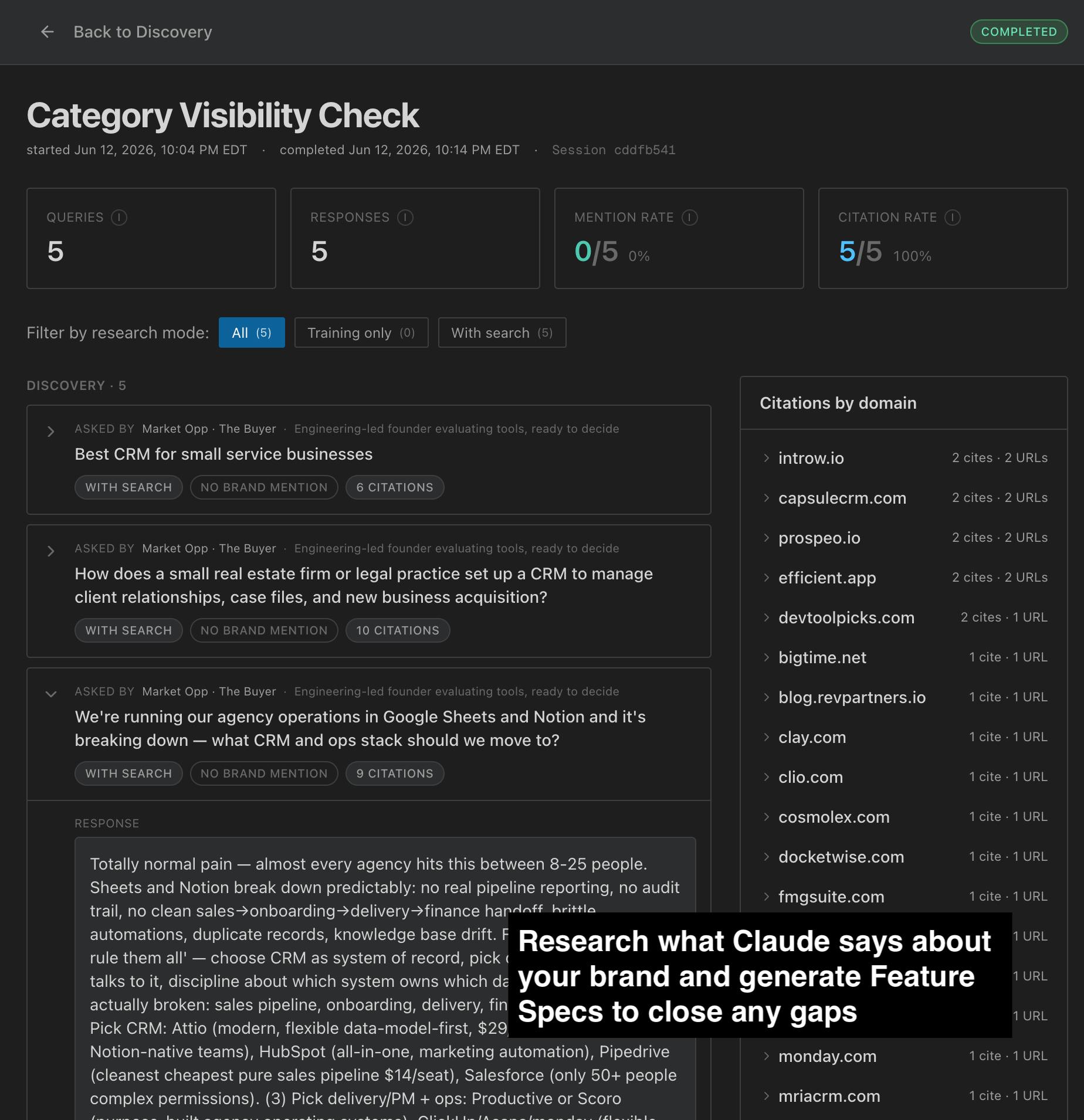
Task: Click '2 cites · 1 URL' beside devtoolpicks.com
Action: [x=1004, y=617]
